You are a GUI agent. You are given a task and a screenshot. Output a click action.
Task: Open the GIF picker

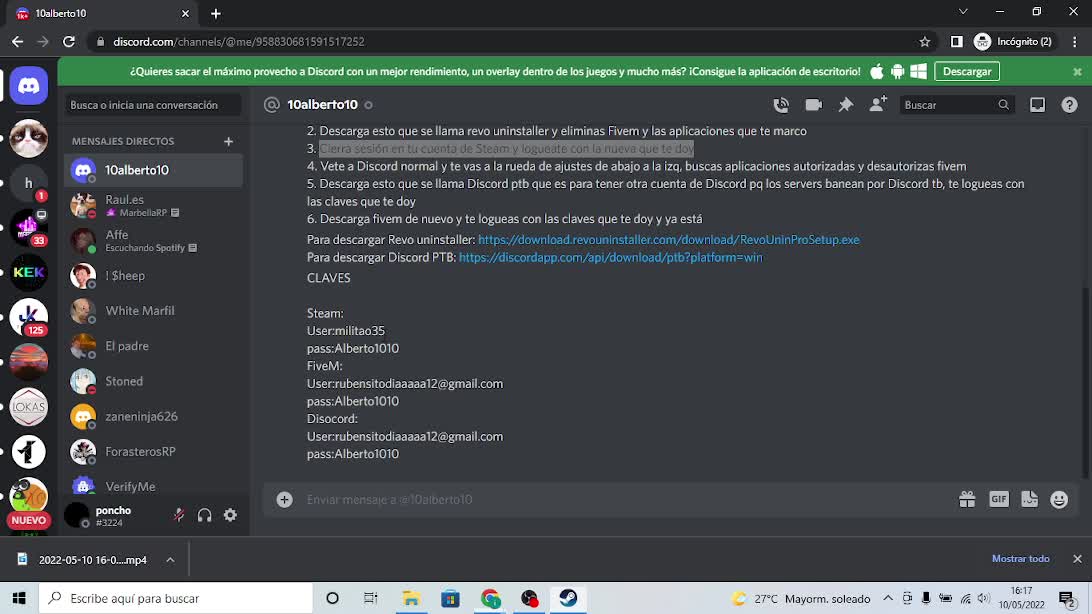999,499
